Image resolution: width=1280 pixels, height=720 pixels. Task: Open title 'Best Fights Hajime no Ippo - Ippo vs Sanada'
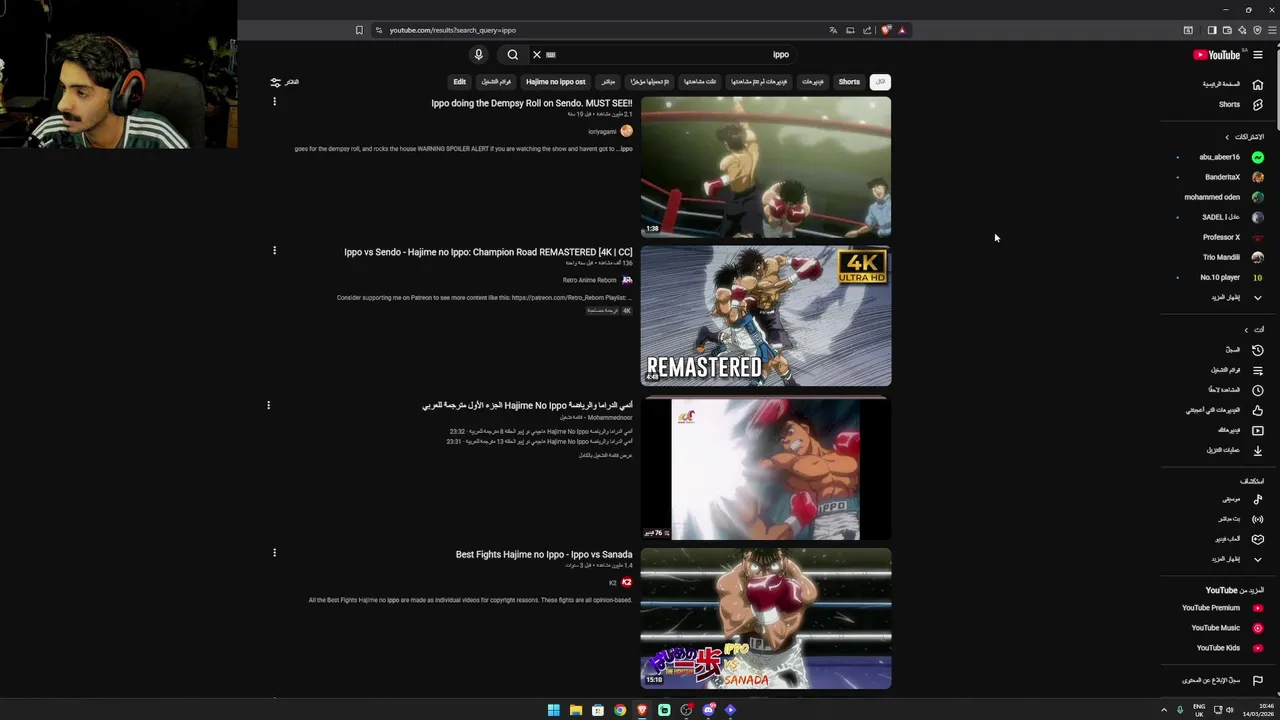coord(544,554)
